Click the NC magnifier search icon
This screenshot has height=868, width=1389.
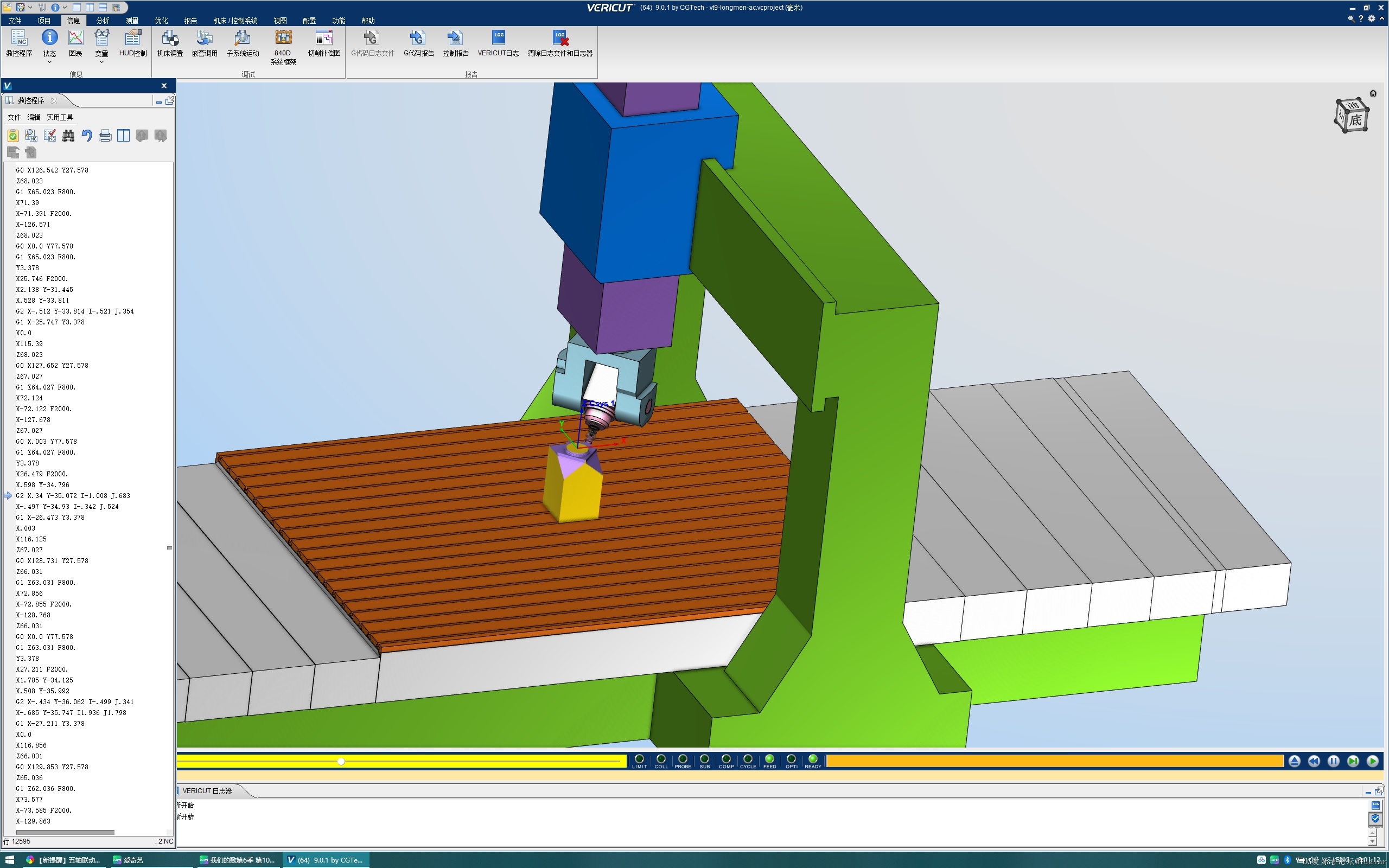31,136
